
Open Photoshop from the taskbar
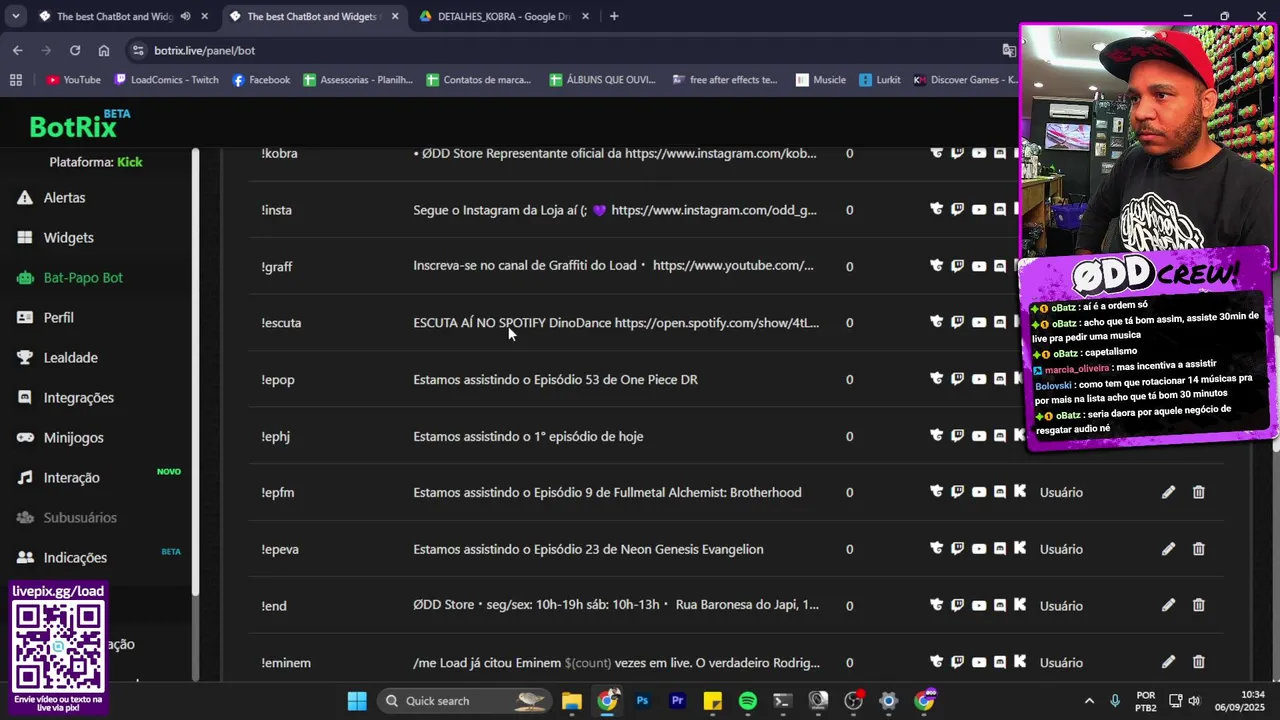(642, 701)
